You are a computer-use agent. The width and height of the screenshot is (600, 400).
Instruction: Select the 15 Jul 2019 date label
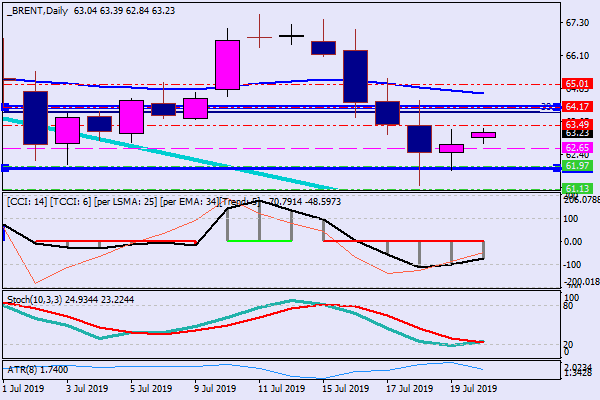pos(340,389)
